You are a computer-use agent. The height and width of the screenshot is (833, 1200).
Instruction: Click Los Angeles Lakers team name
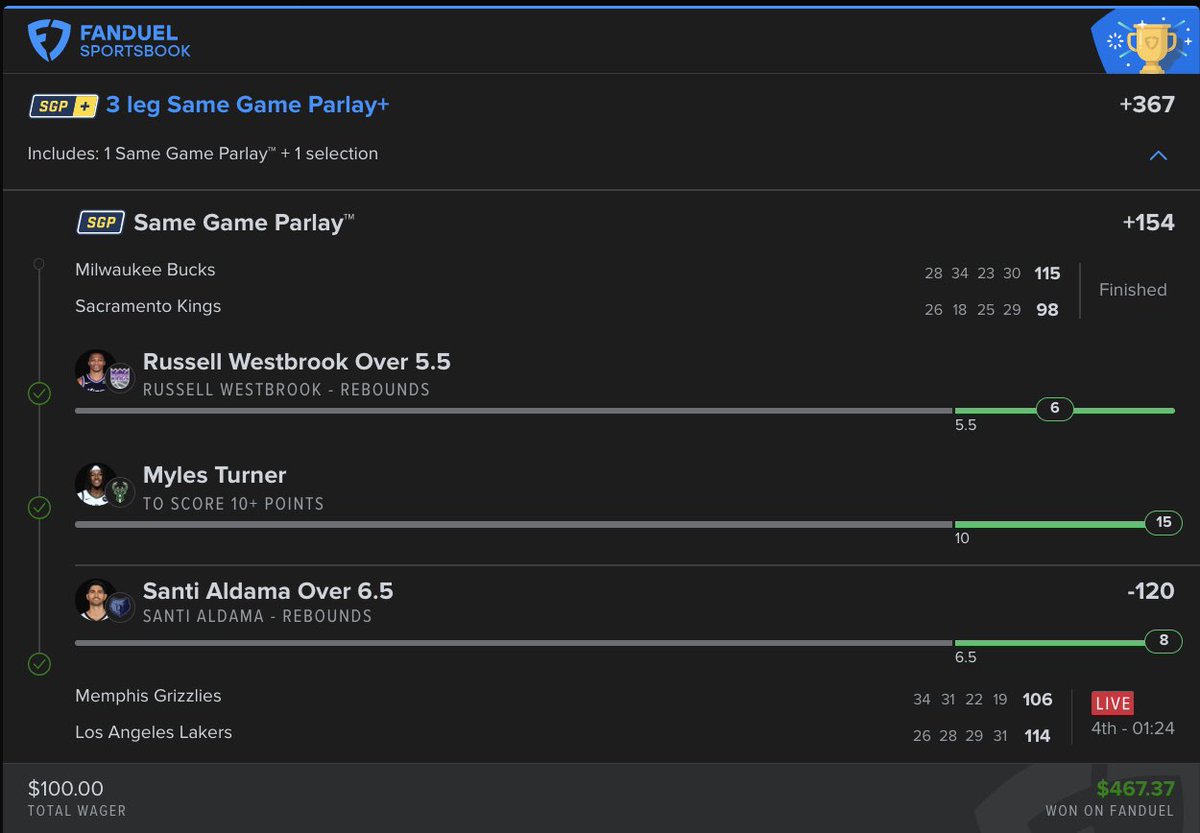coord(153,732)
